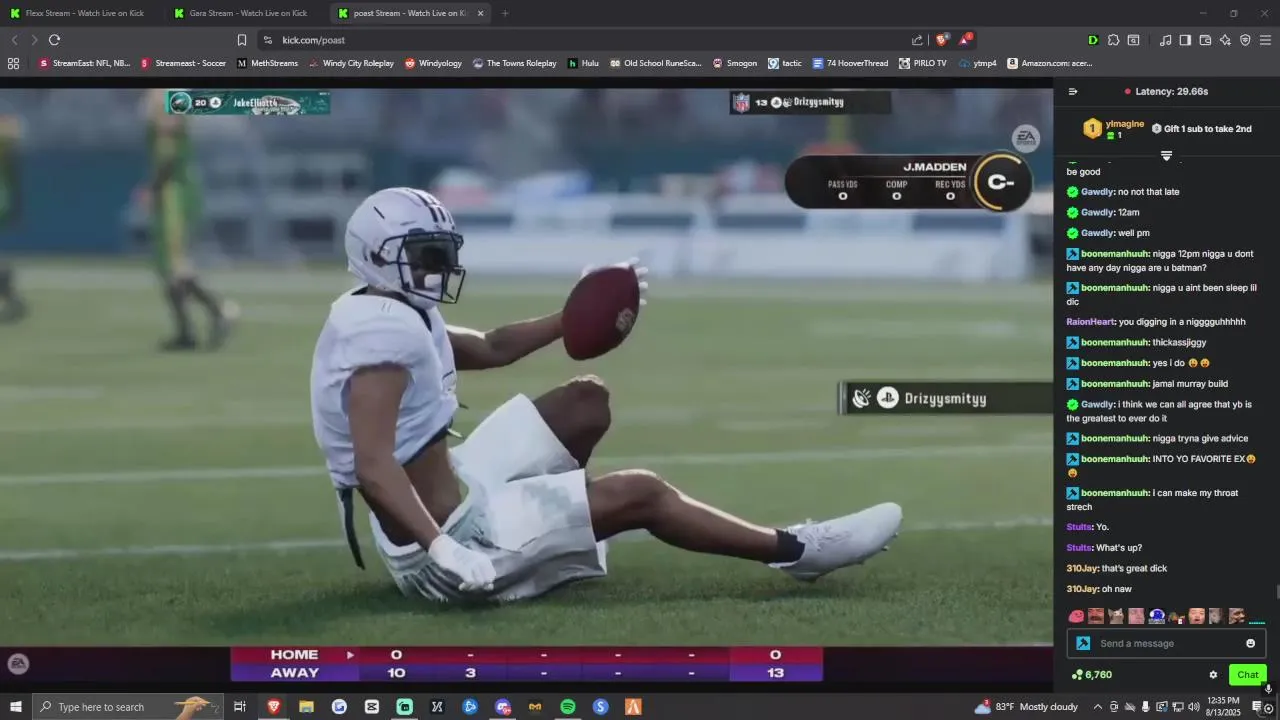Screen dimensions: 1280x720
Task: Open a new browser tab
Action: click(x=505, y=13)
